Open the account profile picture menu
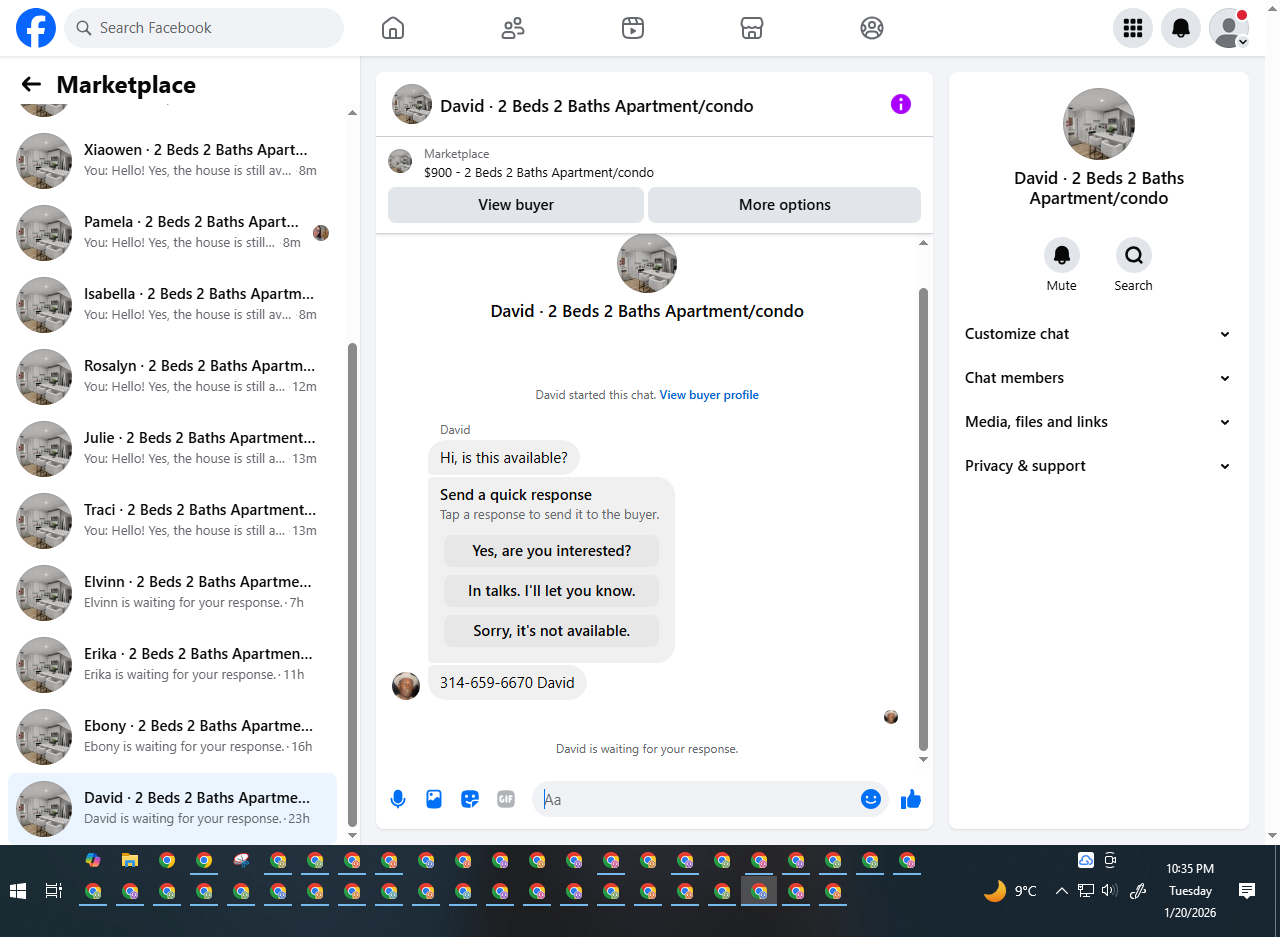The image size is (1280, 937). point(1229,28)
